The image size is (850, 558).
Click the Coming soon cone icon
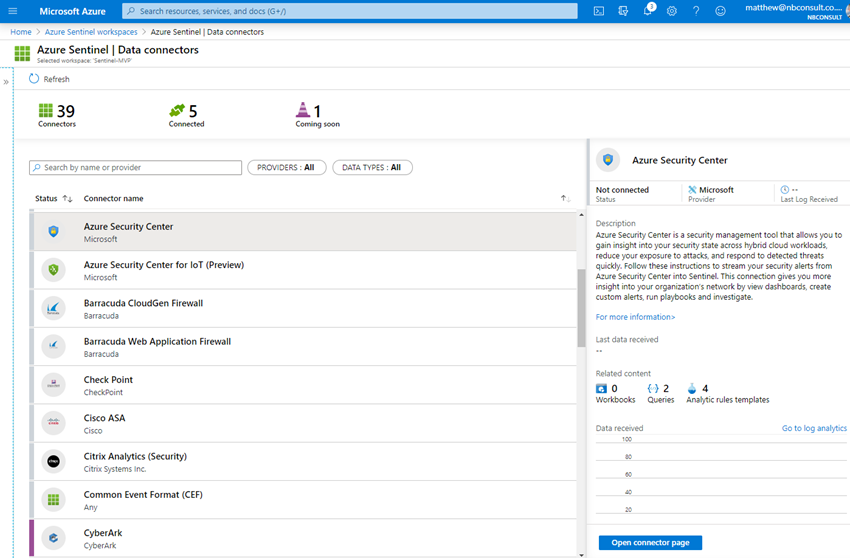pos(303,110)
